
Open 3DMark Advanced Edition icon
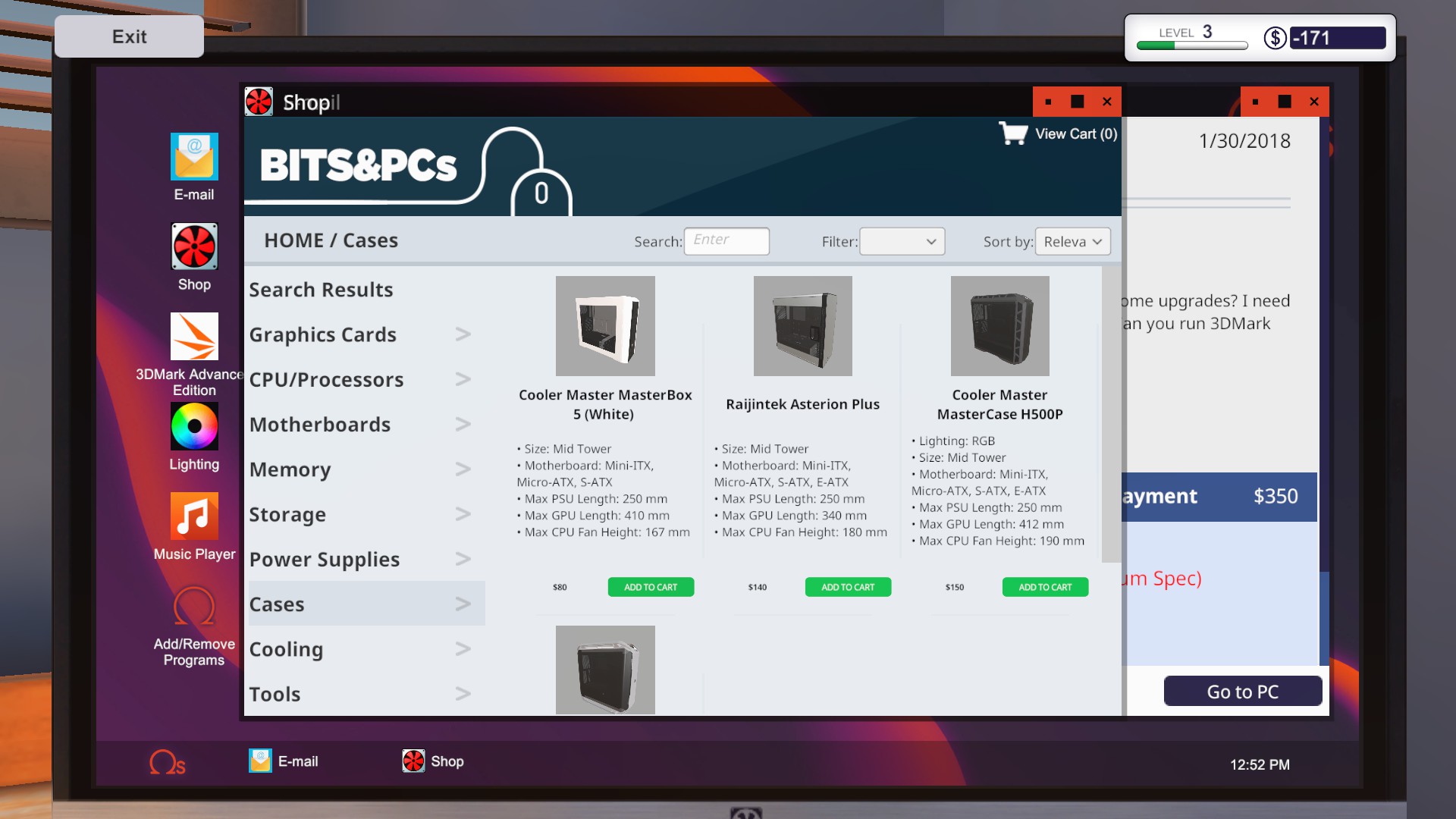coord(194,337)
